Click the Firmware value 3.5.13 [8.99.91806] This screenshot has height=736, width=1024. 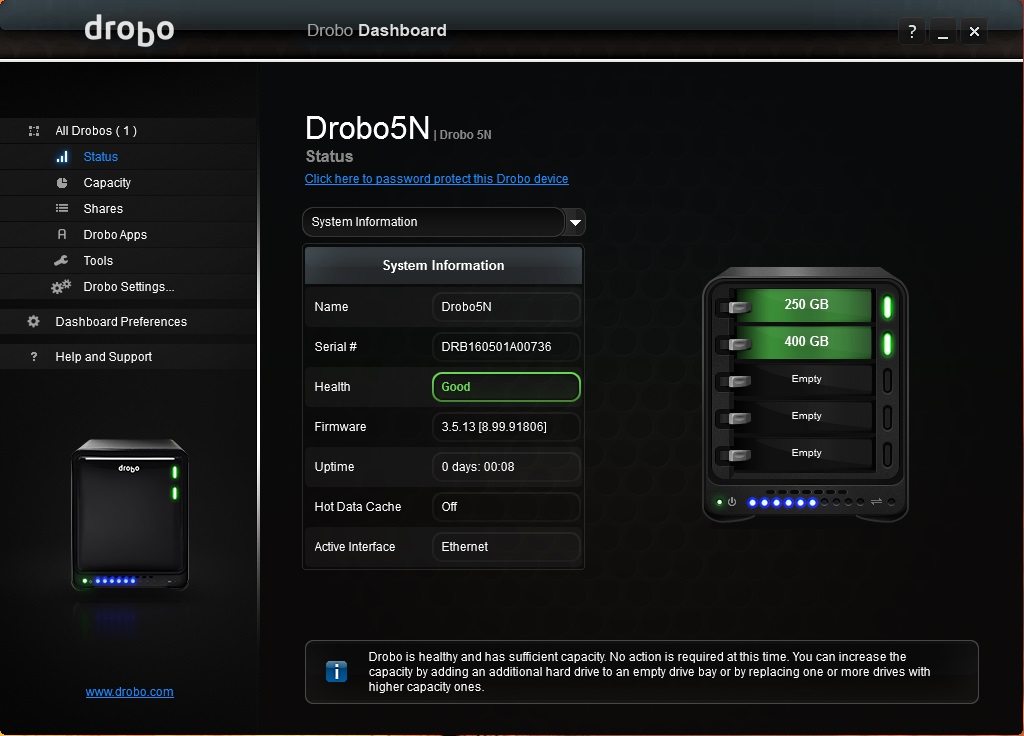(x=506, y=427)
